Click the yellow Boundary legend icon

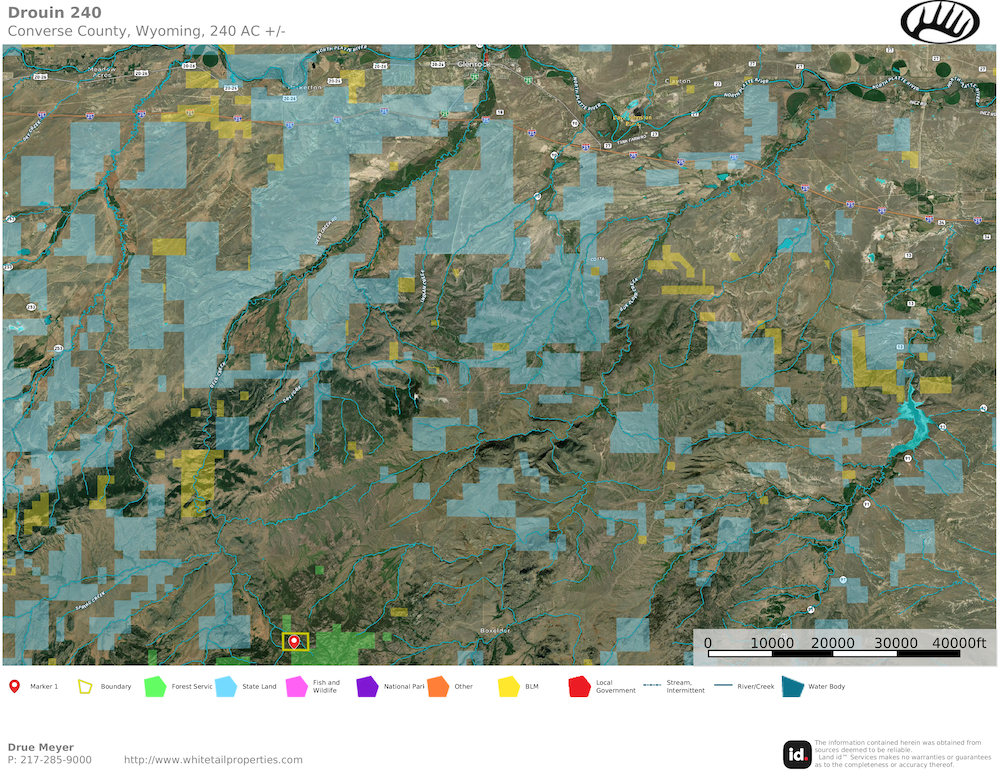[x=85, y=687]
